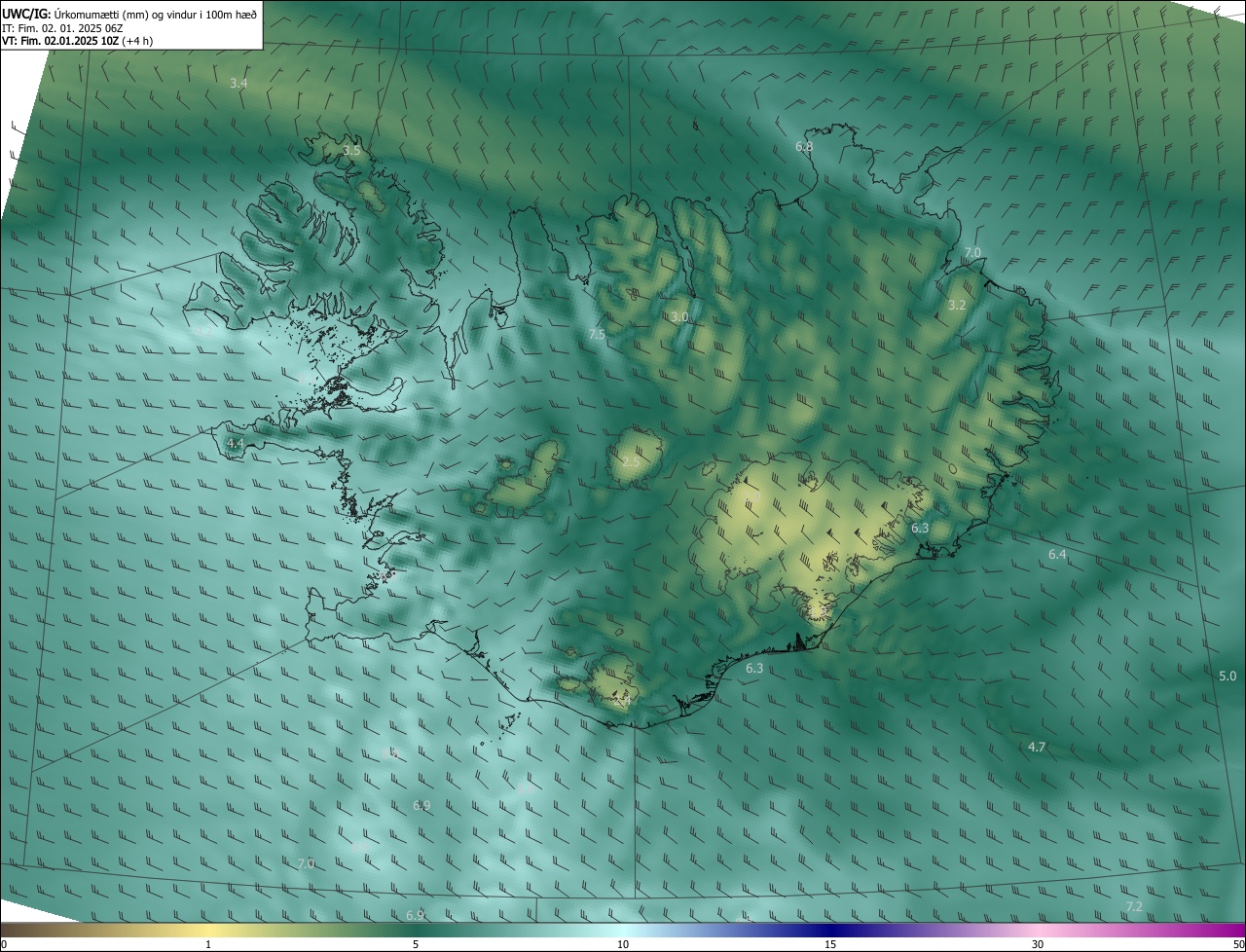This screenshot has height=952, width=1246.
Task: Click the 6.8 value label on the map
Action: pos(804,147)
